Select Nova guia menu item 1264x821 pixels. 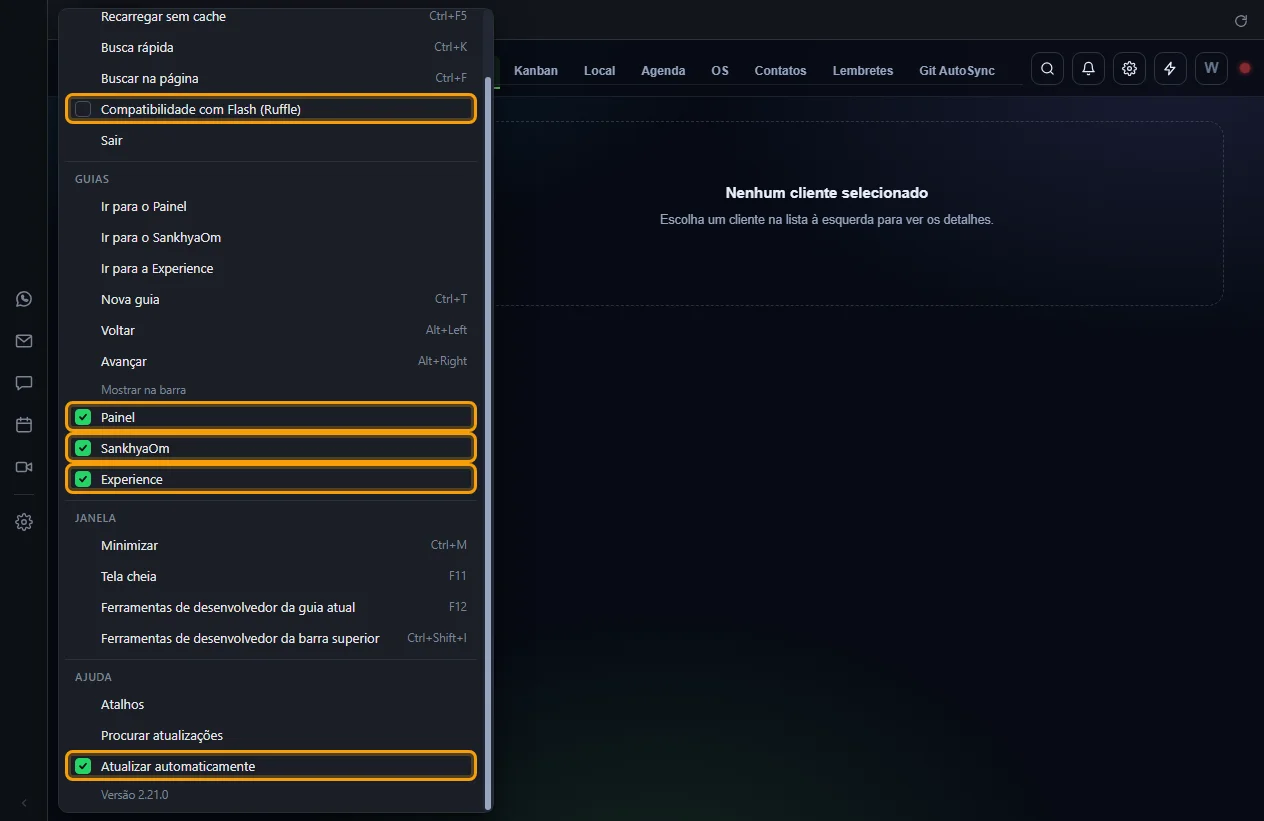coord(271,299)
